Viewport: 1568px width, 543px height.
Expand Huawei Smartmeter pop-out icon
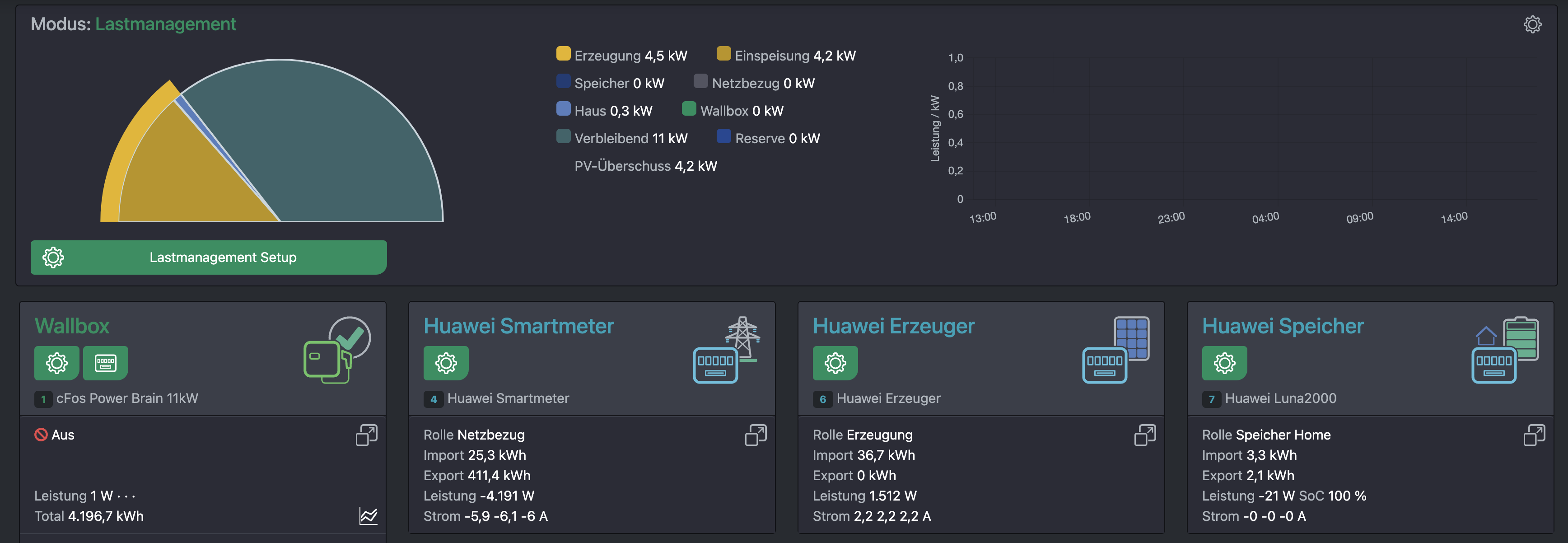click(756, 435)
